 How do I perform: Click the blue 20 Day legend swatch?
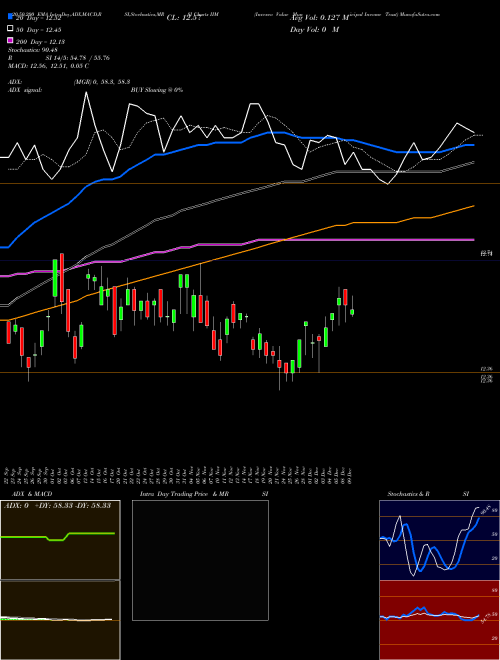pos(11,17)
